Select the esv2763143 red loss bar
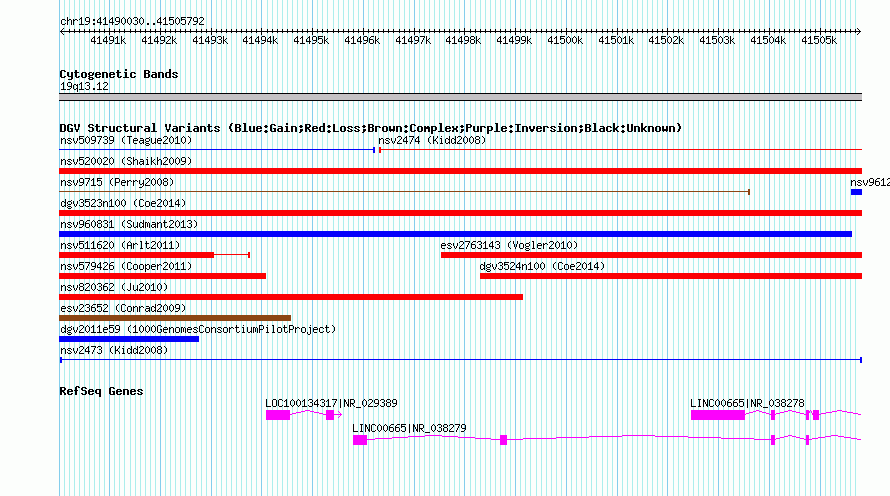The height and width of the screenshot is (496, 890). [x=652, y=255]
